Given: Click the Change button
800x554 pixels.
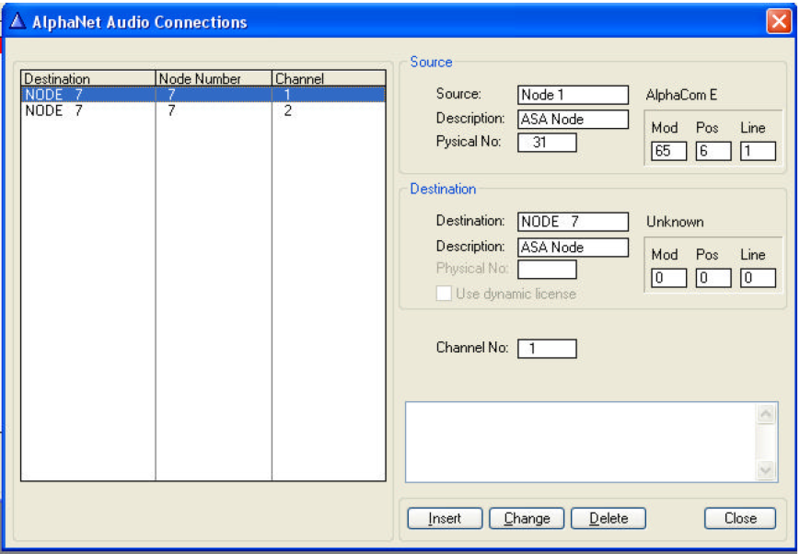Looking at the screenshot, I should pyautogui.click(x=527, y=518).
